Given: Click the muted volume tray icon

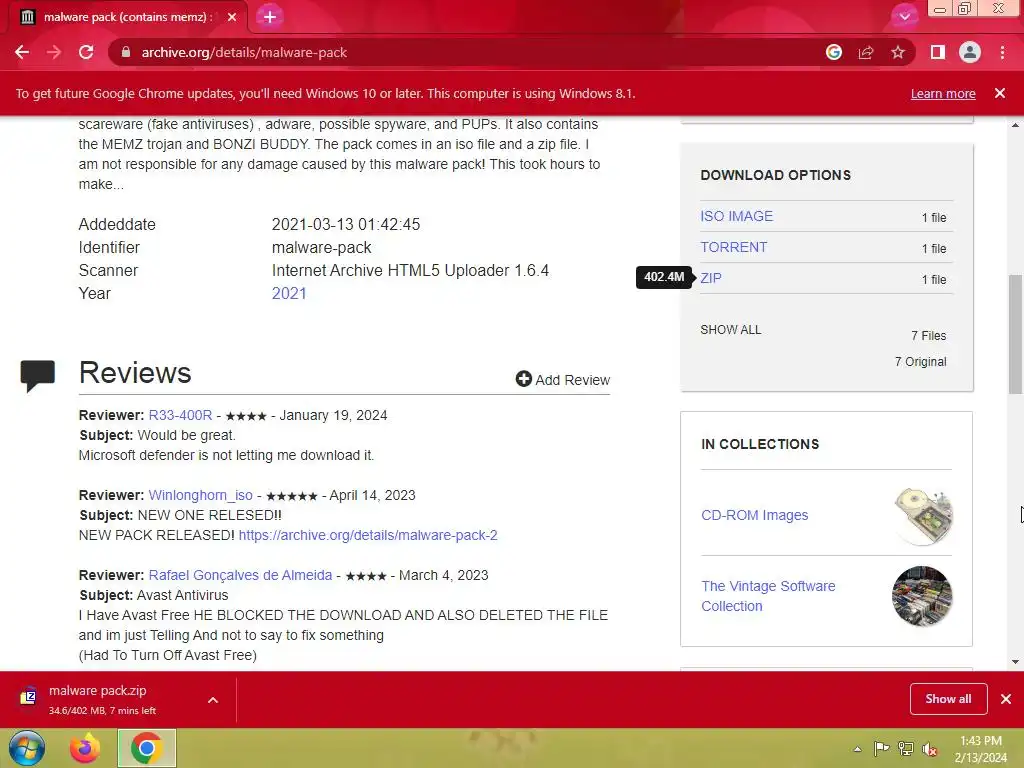Looking at the screenshot, I should tap(930, 749).
